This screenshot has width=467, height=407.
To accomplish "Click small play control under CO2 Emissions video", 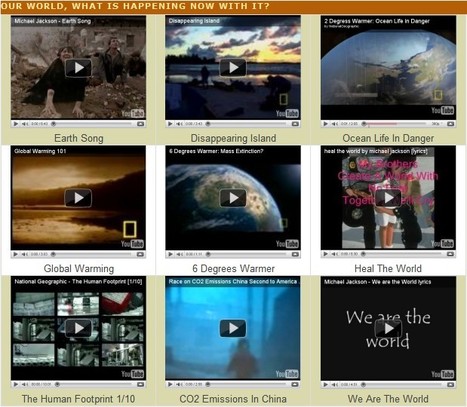I will pyautogui.click(x=170, y=384).
